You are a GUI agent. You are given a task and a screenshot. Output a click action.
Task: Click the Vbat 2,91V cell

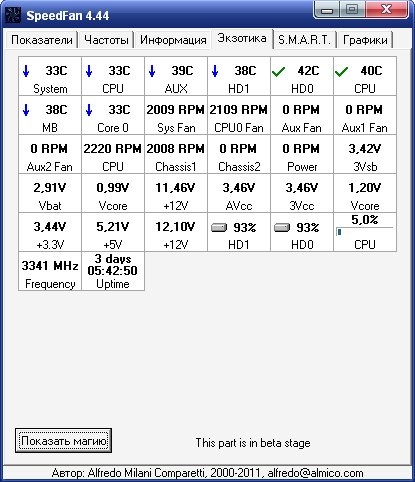click(50, 193)
